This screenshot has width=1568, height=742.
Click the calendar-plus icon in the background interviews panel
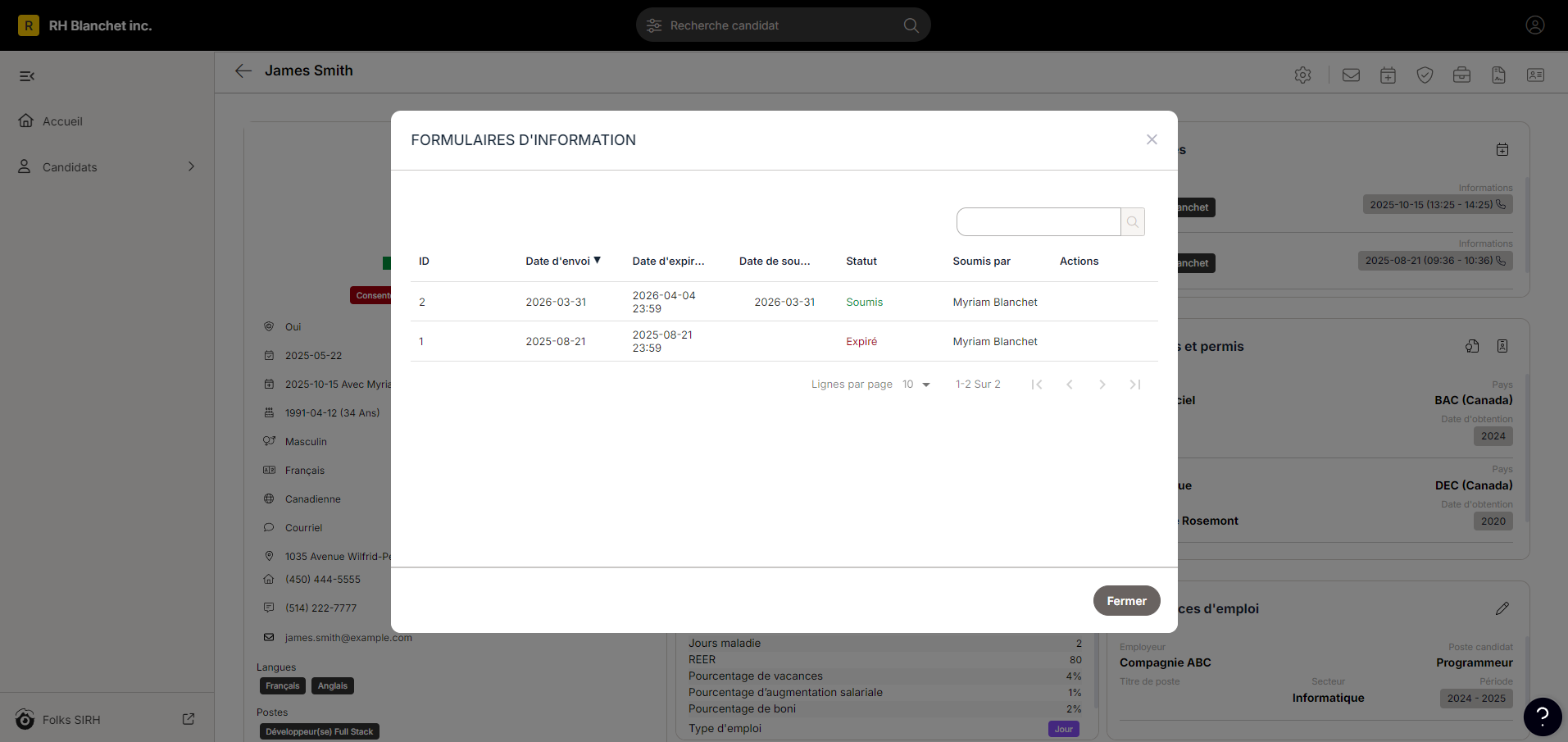1502,149
